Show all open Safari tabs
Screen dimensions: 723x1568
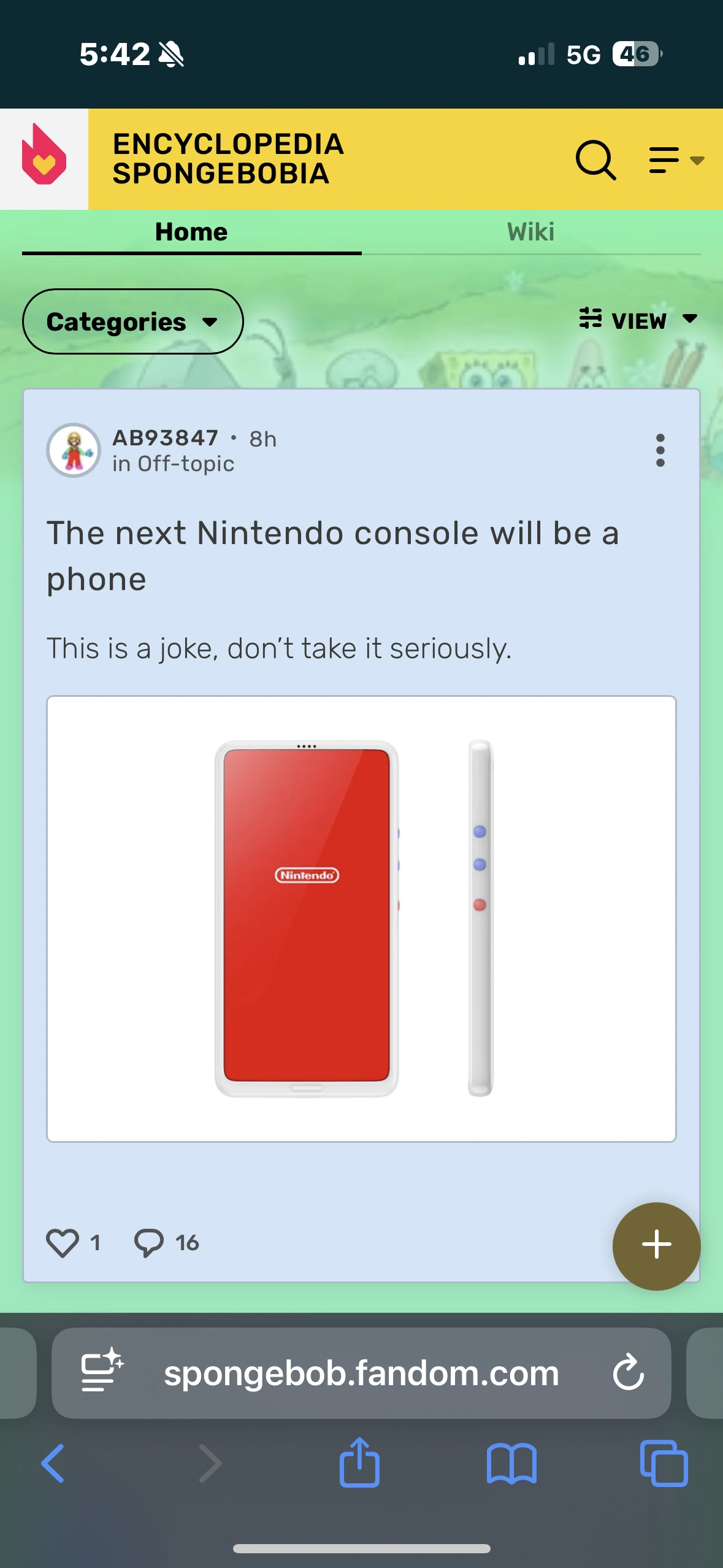coord(664,1464)
